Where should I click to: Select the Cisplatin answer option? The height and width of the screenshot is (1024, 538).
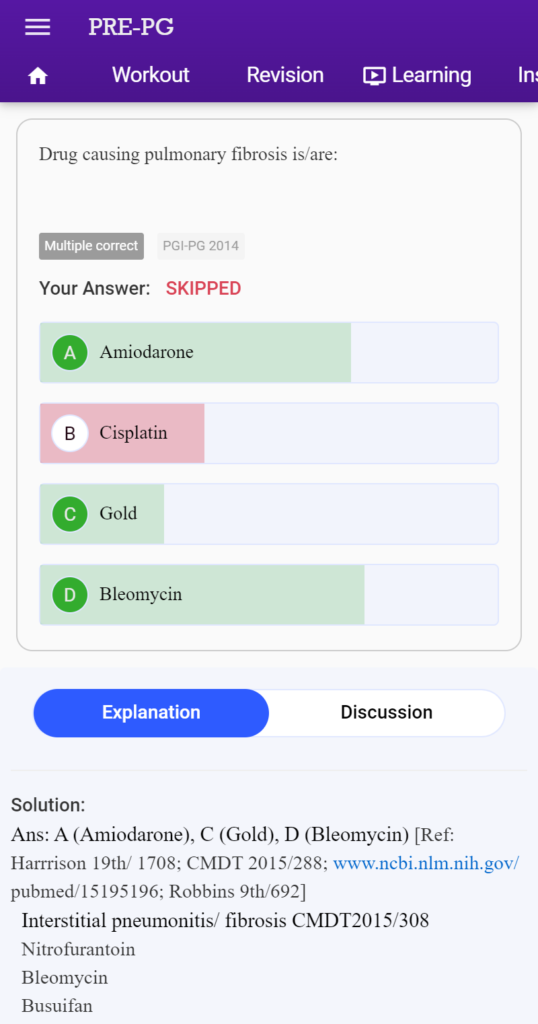269,433
